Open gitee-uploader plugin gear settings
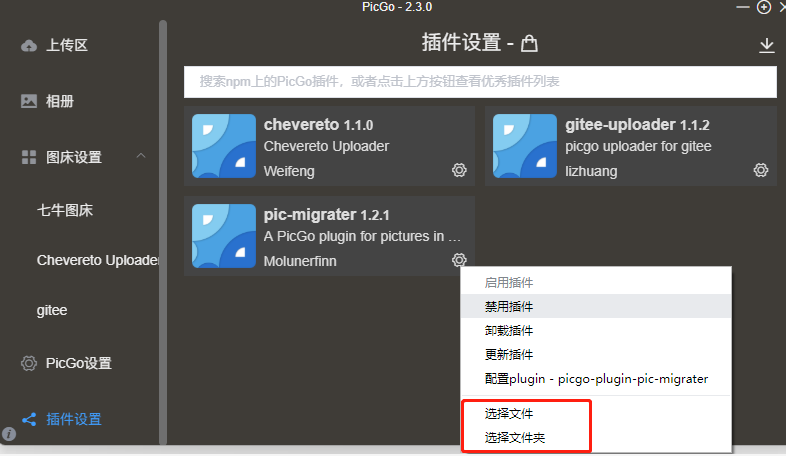 tap(761, 170)
